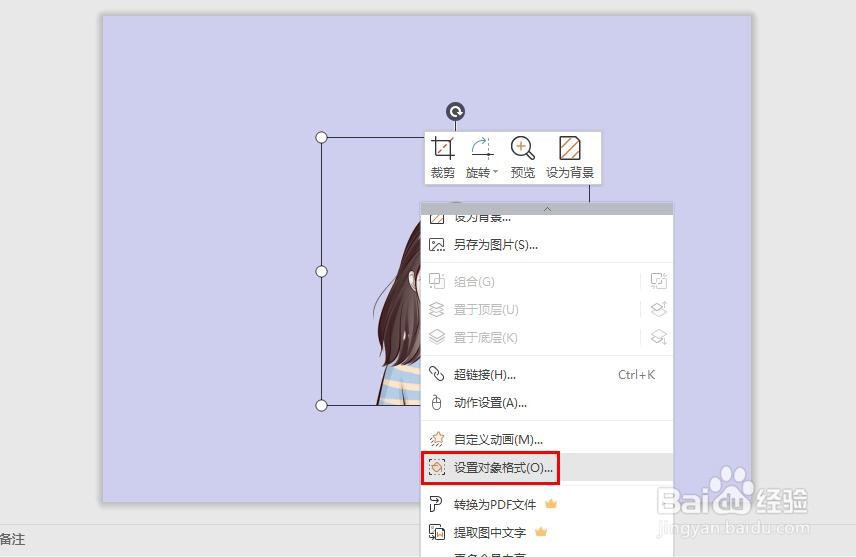Apply 设为背景 from floating toolbar
This screenshot has width=856, height=557.
tap(570, 157)
